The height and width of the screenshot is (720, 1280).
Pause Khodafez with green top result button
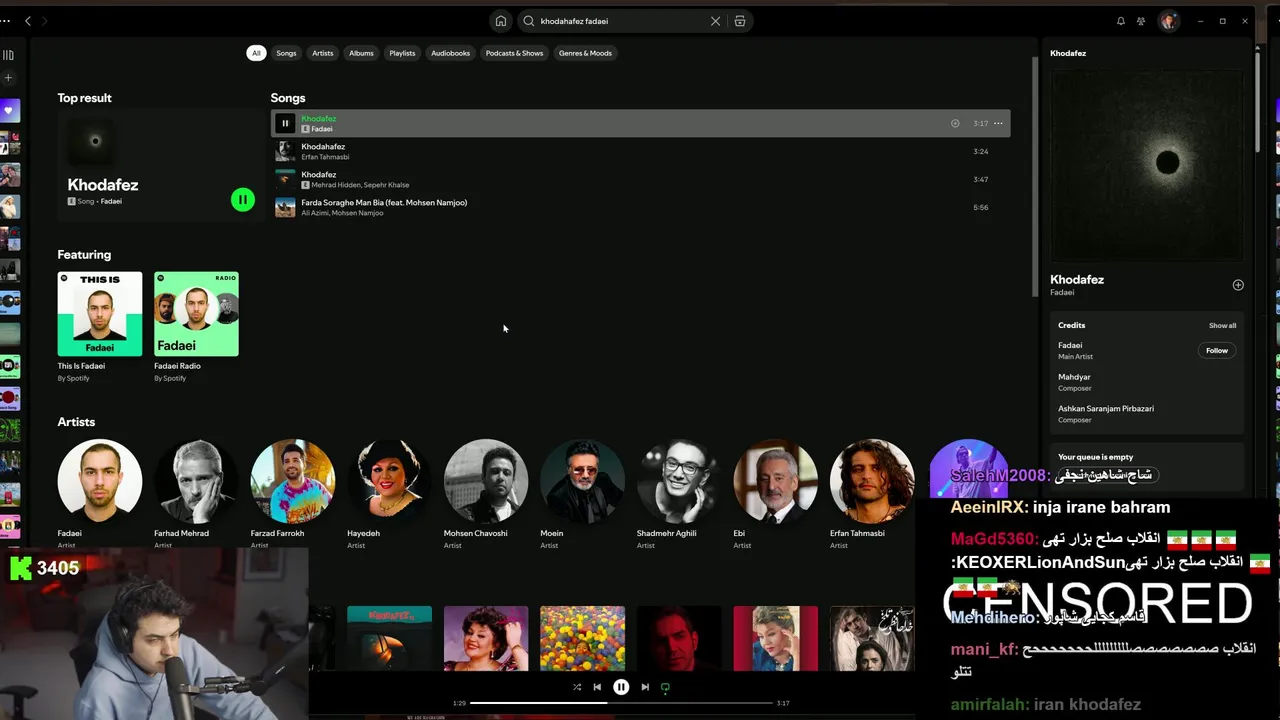tap(242, 200)
